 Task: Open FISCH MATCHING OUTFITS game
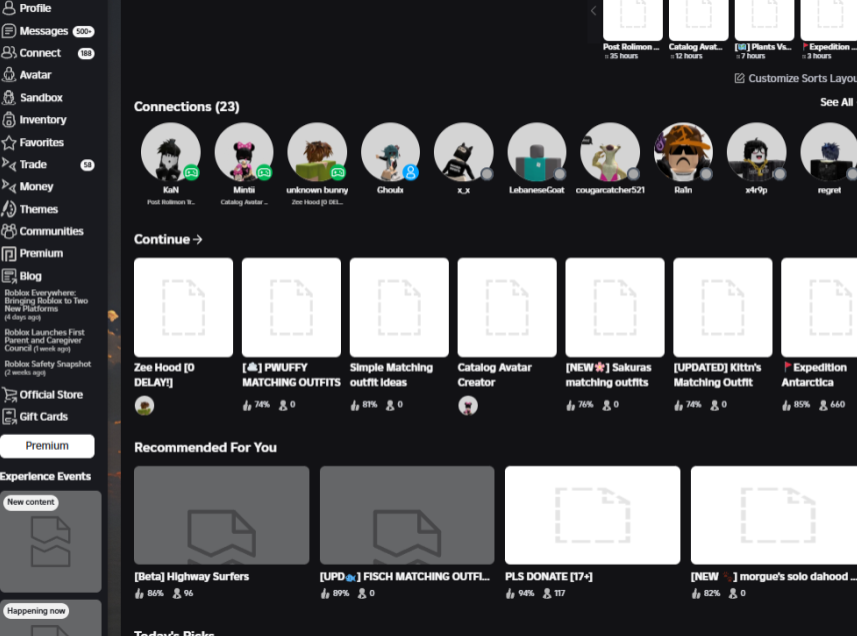coord(407,515)
